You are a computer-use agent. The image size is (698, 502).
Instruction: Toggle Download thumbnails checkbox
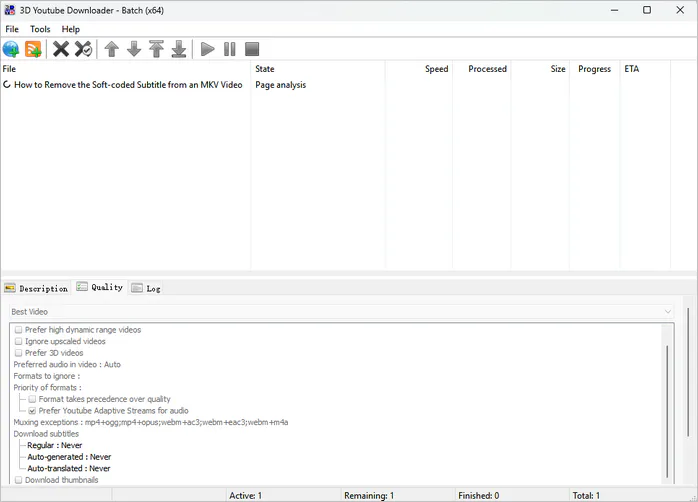coord(18,480)
